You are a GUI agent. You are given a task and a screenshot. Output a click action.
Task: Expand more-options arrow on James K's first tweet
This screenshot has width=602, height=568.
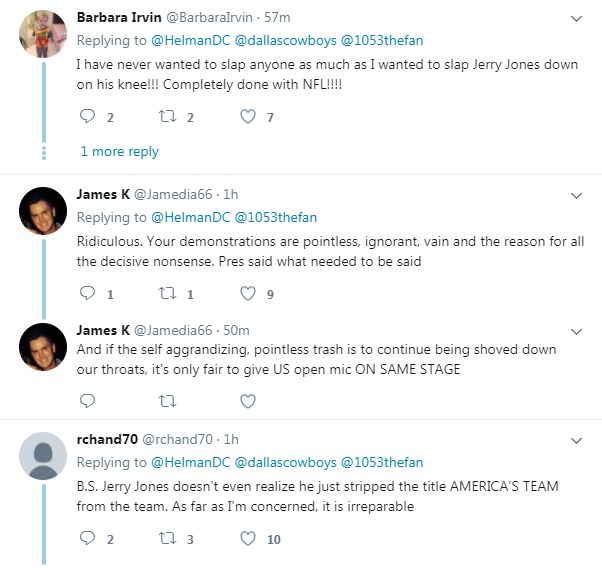pos(576,194)
